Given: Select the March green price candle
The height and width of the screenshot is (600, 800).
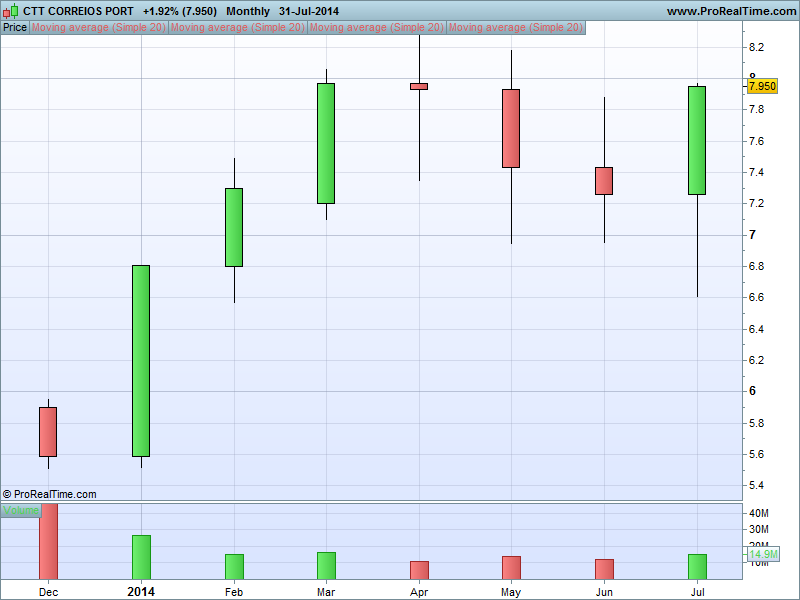Looking at the screenshot, I should tap(326, 143).
